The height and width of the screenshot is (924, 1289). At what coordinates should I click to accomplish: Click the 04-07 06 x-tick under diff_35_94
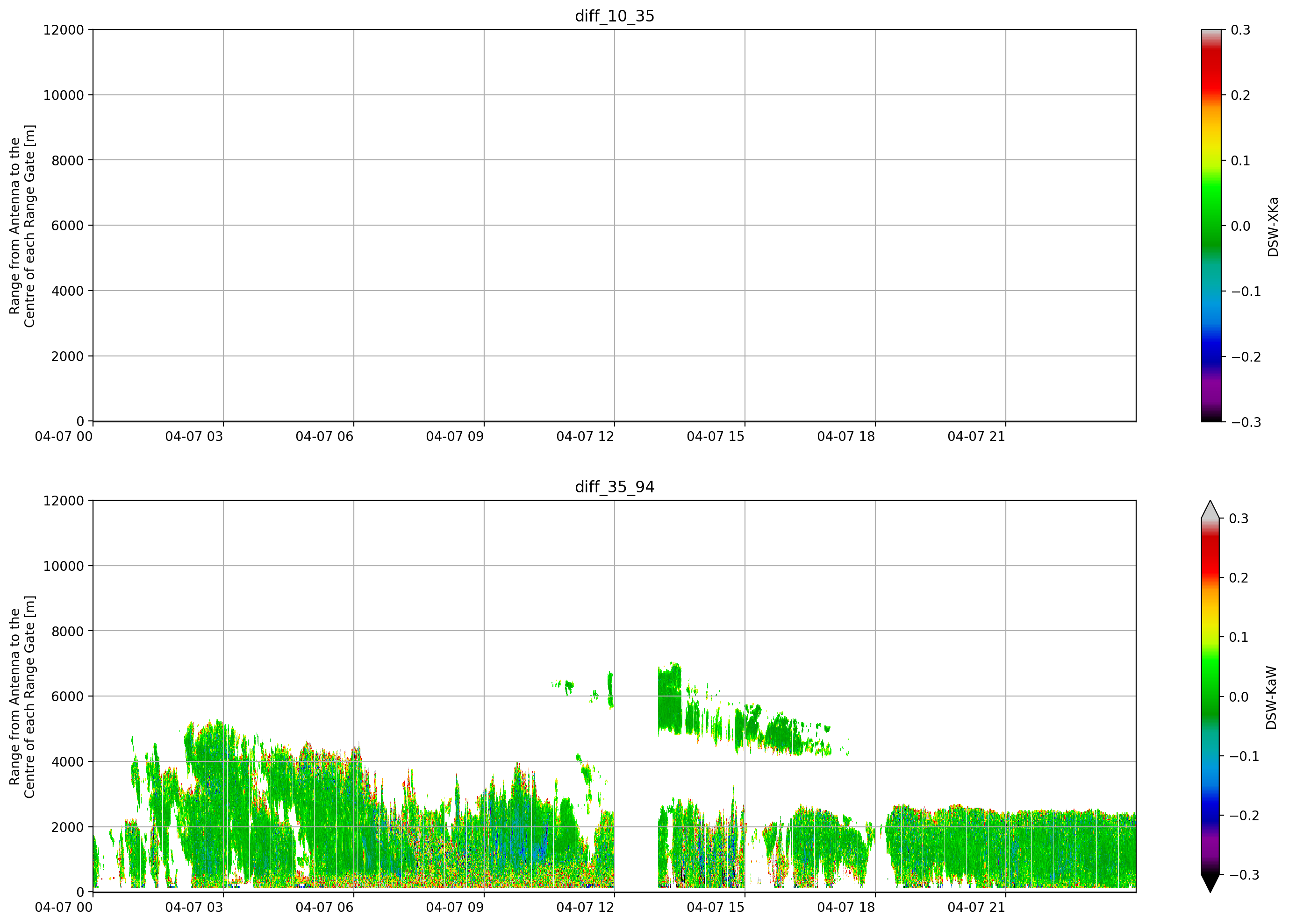point(324,907)
